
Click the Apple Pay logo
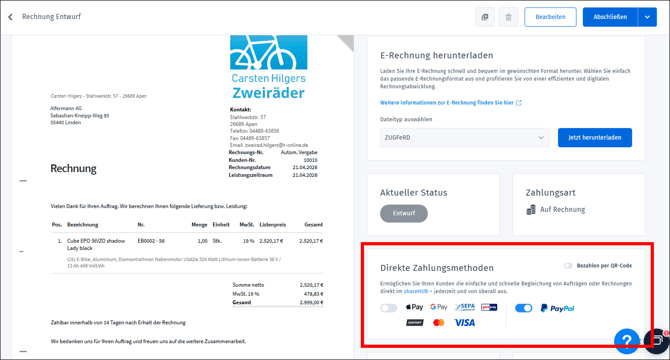(414, 307)
